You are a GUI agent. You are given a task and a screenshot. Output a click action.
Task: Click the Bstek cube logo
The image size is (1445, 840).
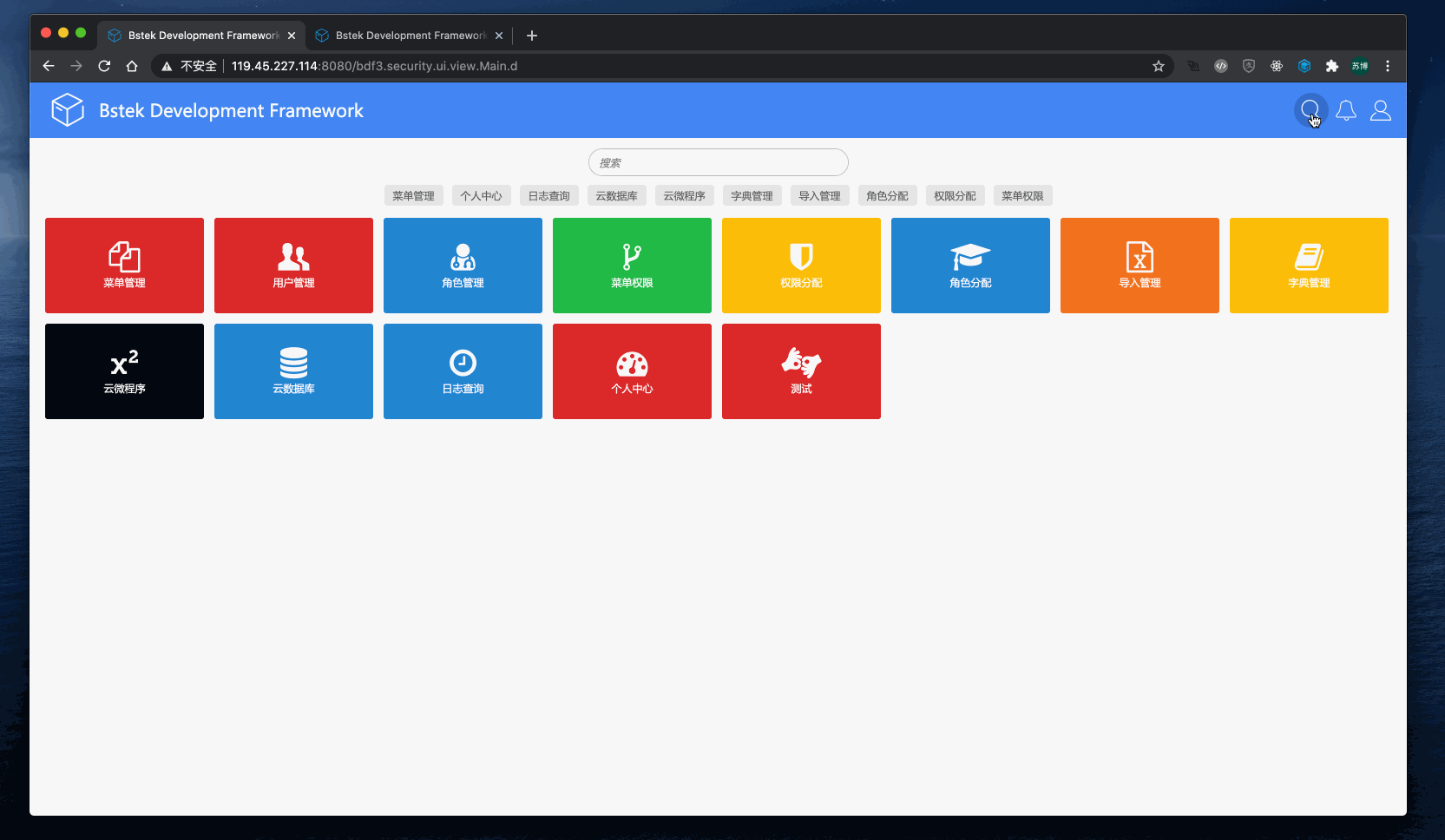[68, 110]
